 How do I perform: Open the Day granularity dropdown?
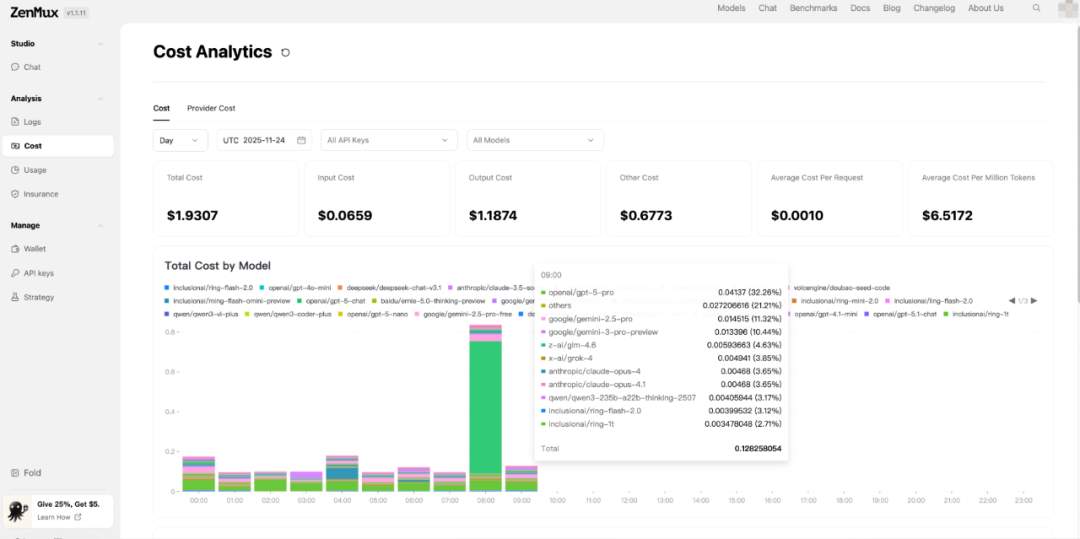[180, 140]
